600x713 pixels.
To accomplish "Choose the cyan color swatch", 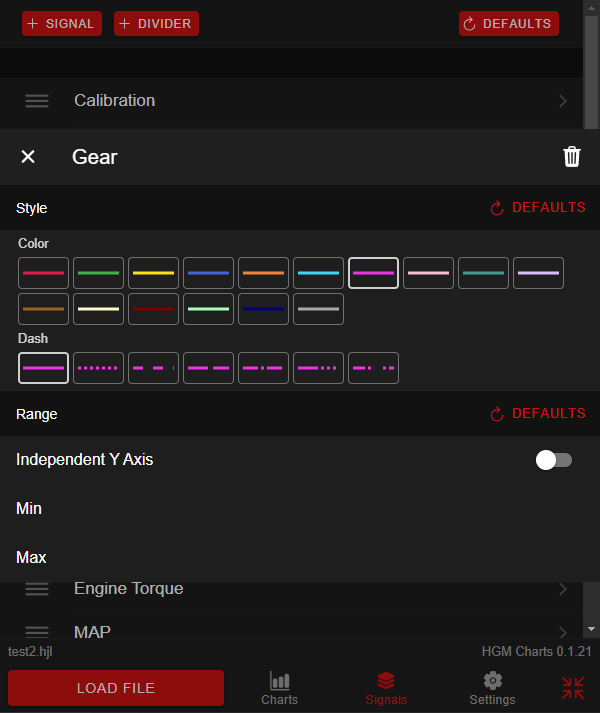I will [319, 273].
